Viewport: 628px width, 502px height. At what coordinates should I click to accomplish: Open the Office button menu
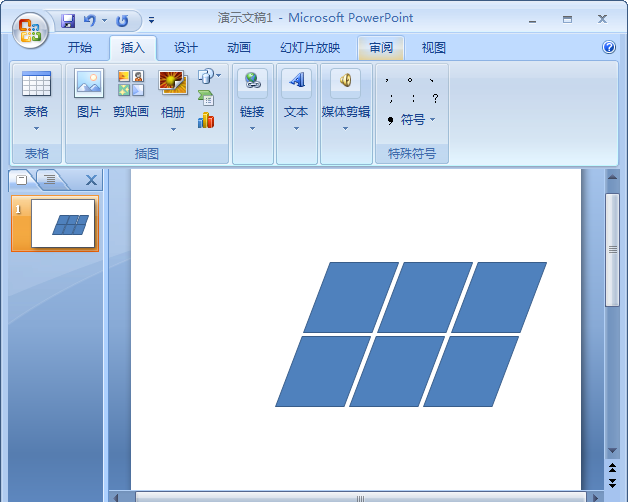coord(30,30)
